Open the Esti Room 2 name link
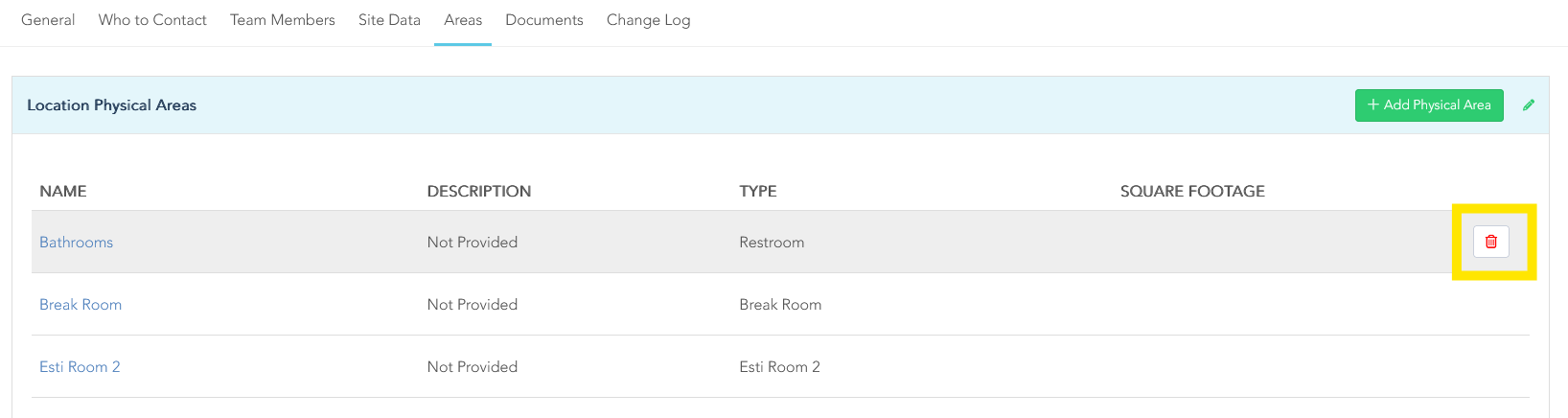This screenshot has width=1568, height=418. [x=80, y=367]
